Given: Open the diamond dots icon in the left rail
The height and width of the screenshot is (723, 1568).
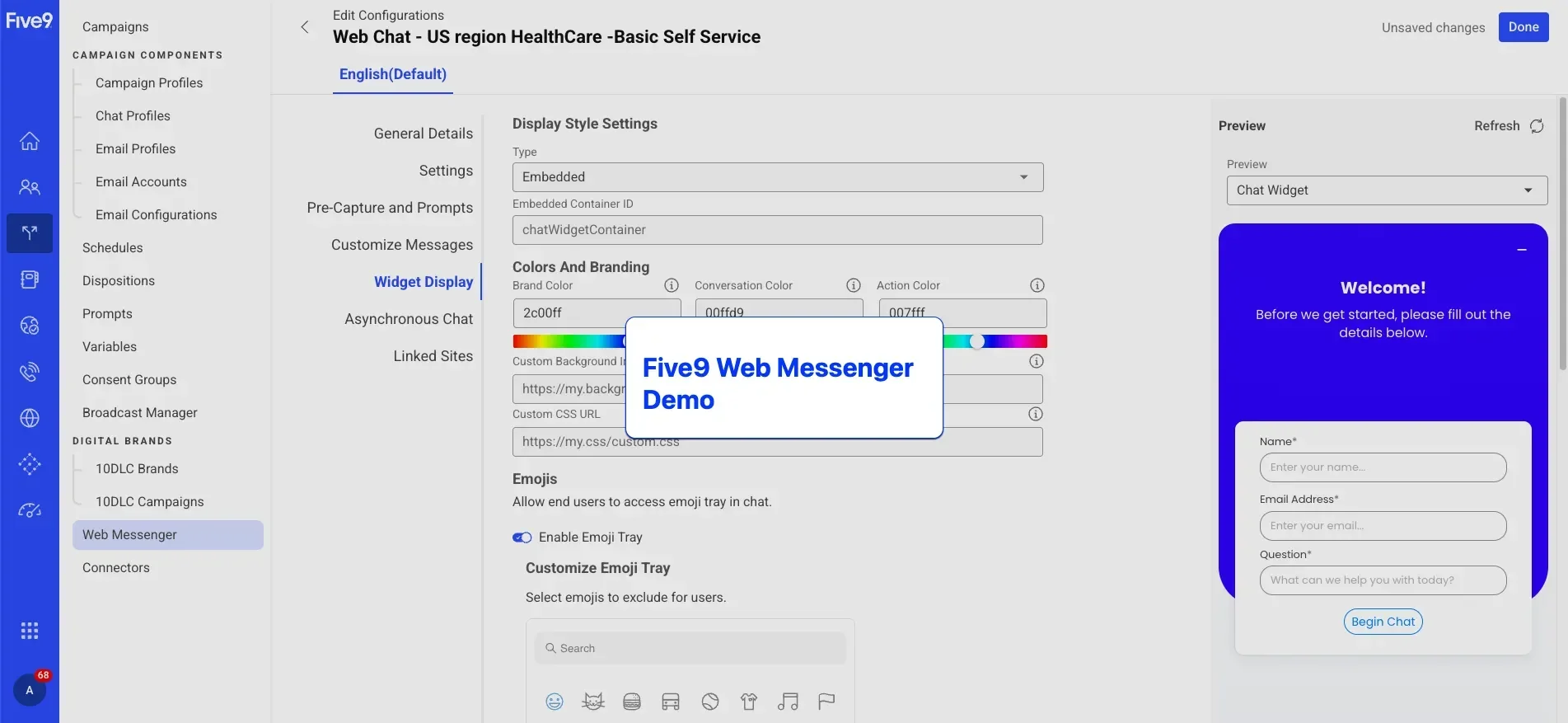Looking at the screenshot, I should pyautogui.click(x=30, y=464).
